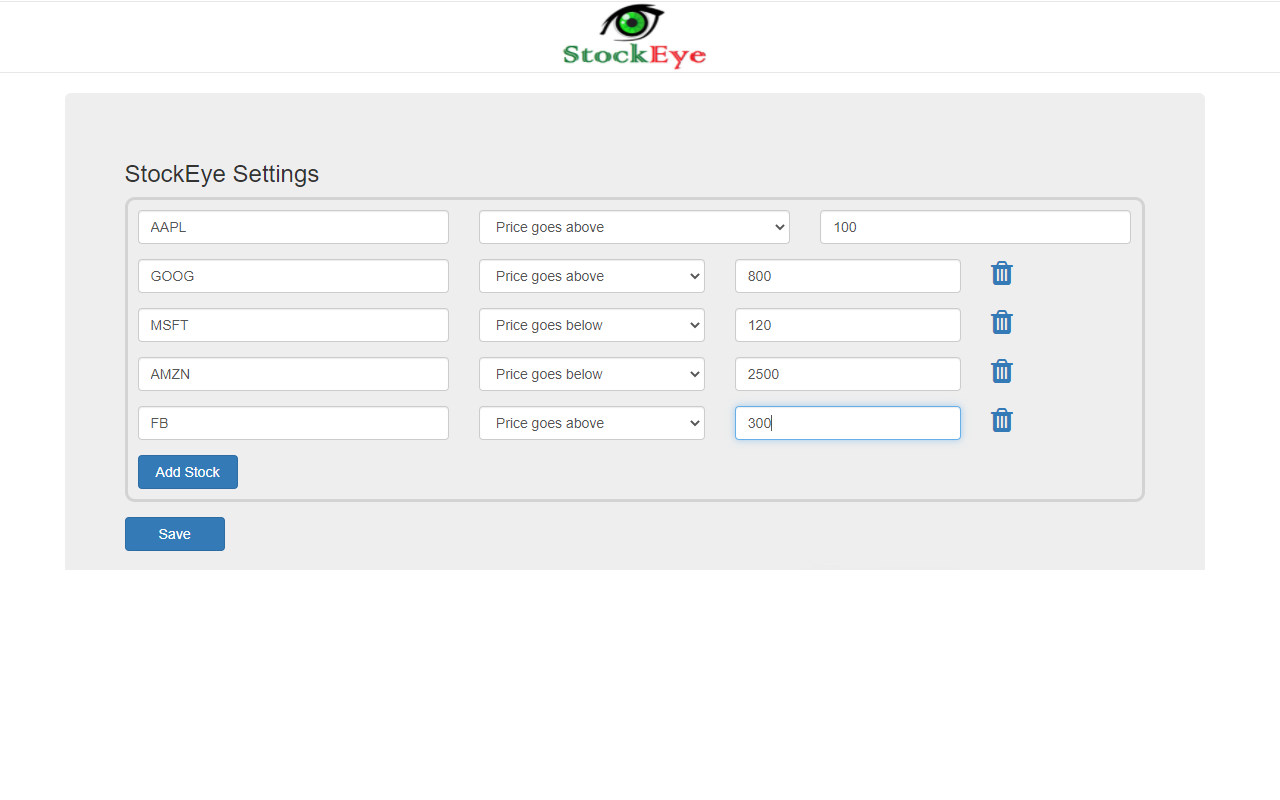Click the AMZN price field showing 2500
This screenshot has height=800, width=1280.
(x=848, y=374)
